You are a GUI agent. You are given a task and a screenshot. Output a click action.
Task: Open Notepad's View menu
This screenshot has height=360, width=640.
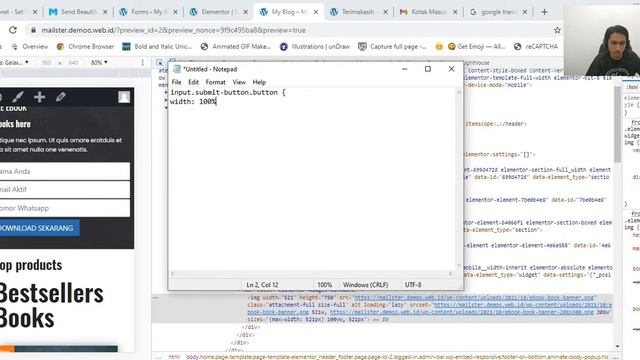(239, 82)
